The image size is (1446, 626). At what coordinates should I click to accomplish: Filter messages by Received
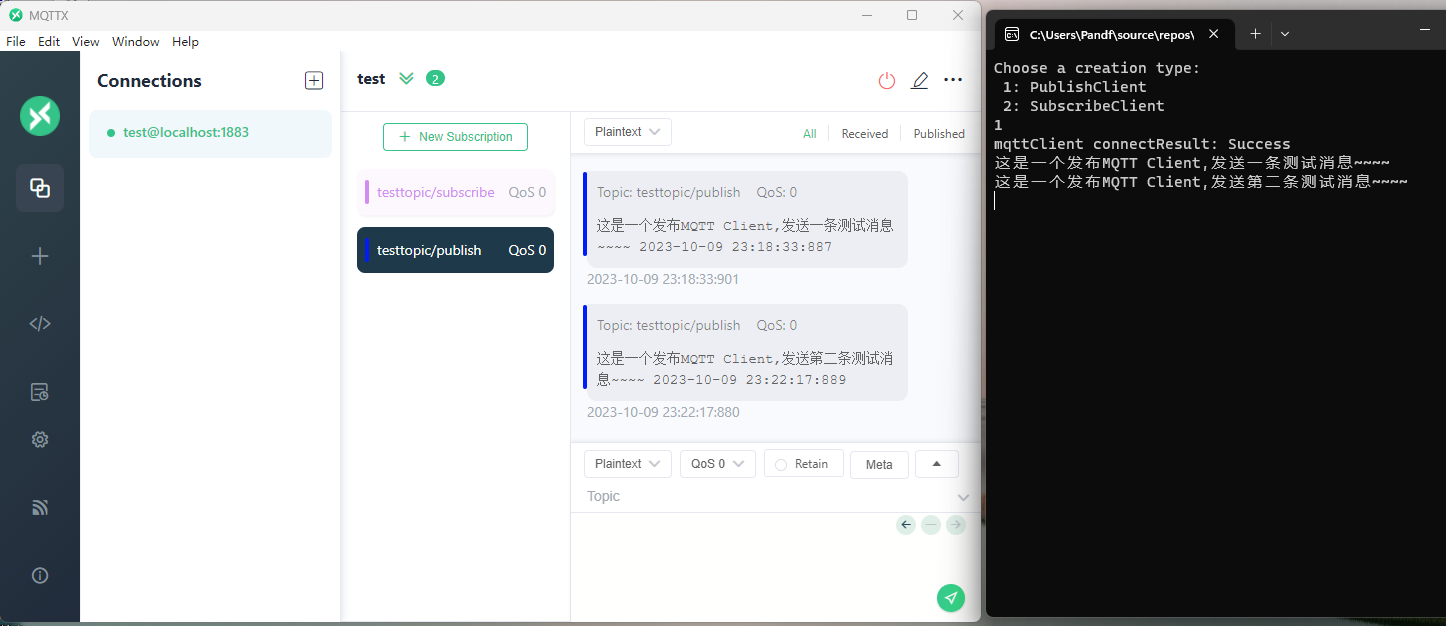(x=864, y=134)
